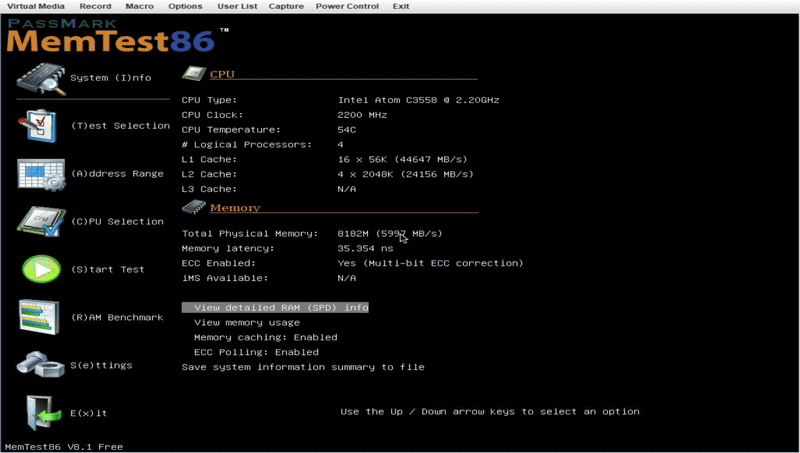Click the Exit door icon
The height and width of the screenshot is (453, 800).
44,412
